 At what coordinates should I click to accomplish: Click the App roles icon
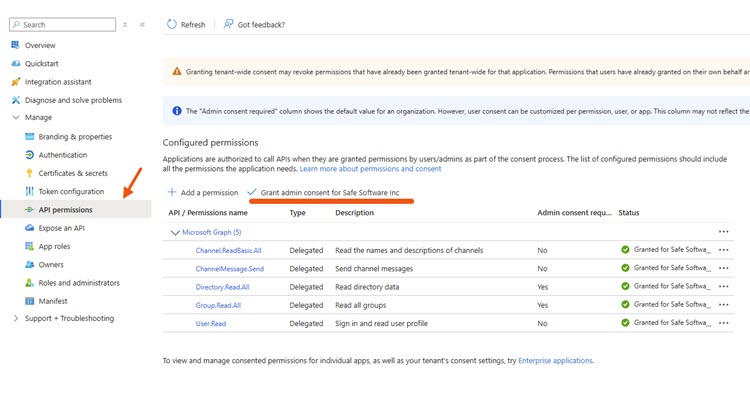pos(30,246)
